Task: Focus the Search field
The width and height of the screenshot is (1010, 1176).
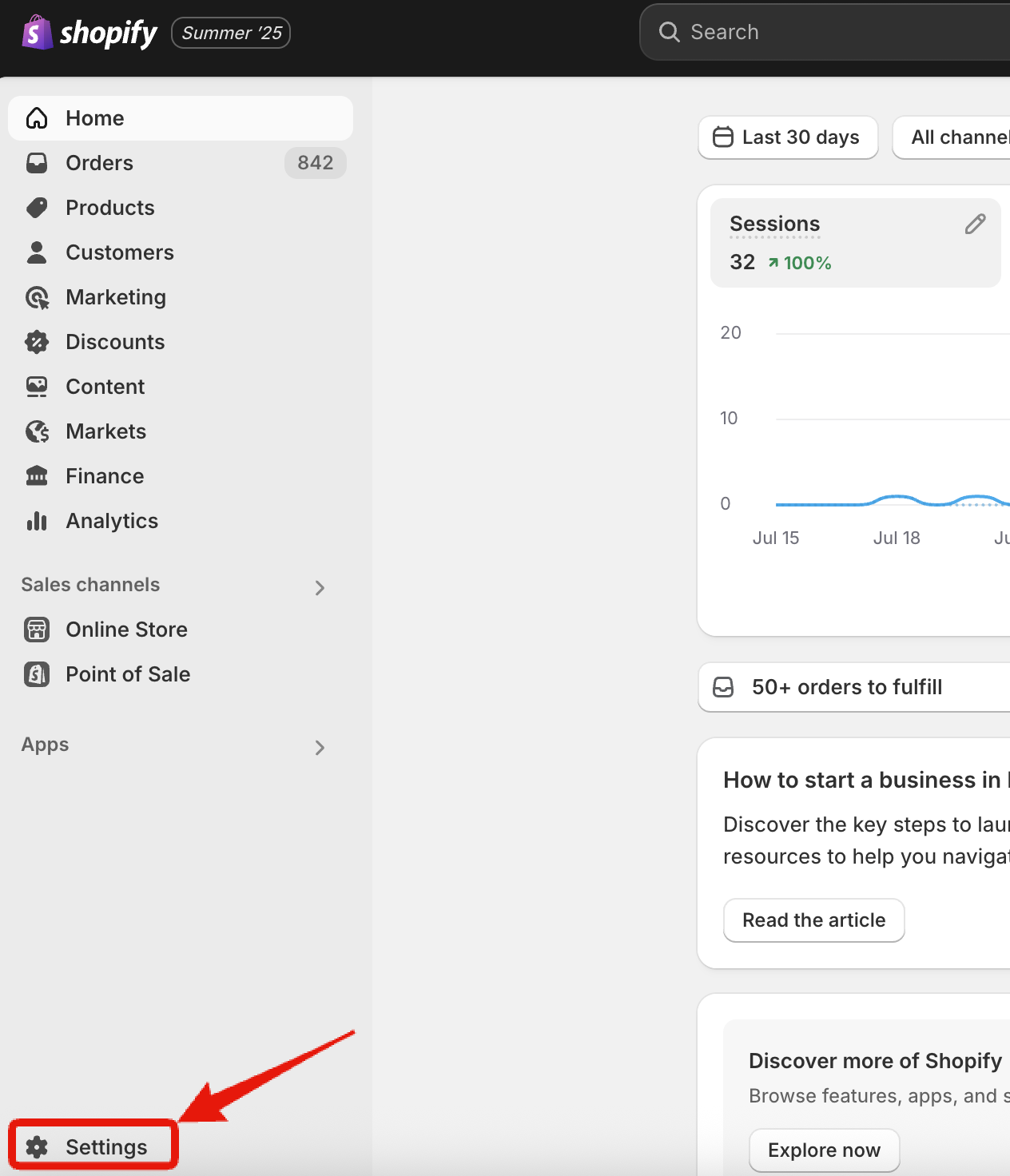Action: (825, 32)
